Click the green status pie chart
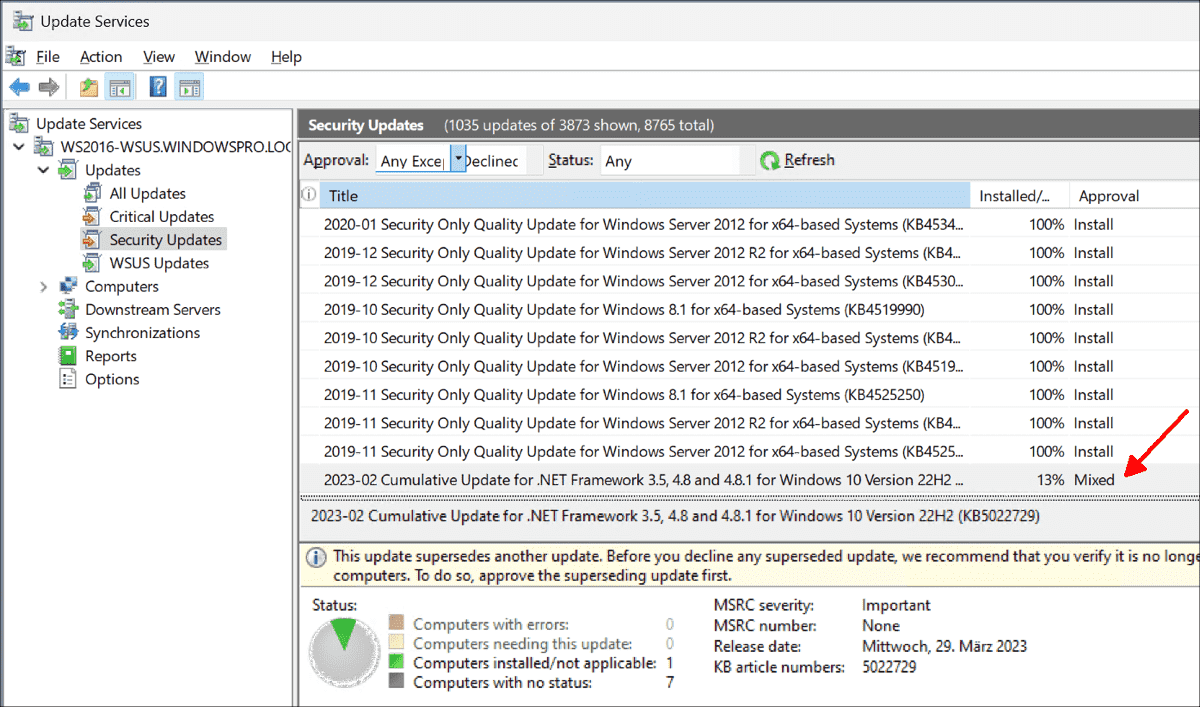This screenshot has height=707, width=1200. (345, 650)
